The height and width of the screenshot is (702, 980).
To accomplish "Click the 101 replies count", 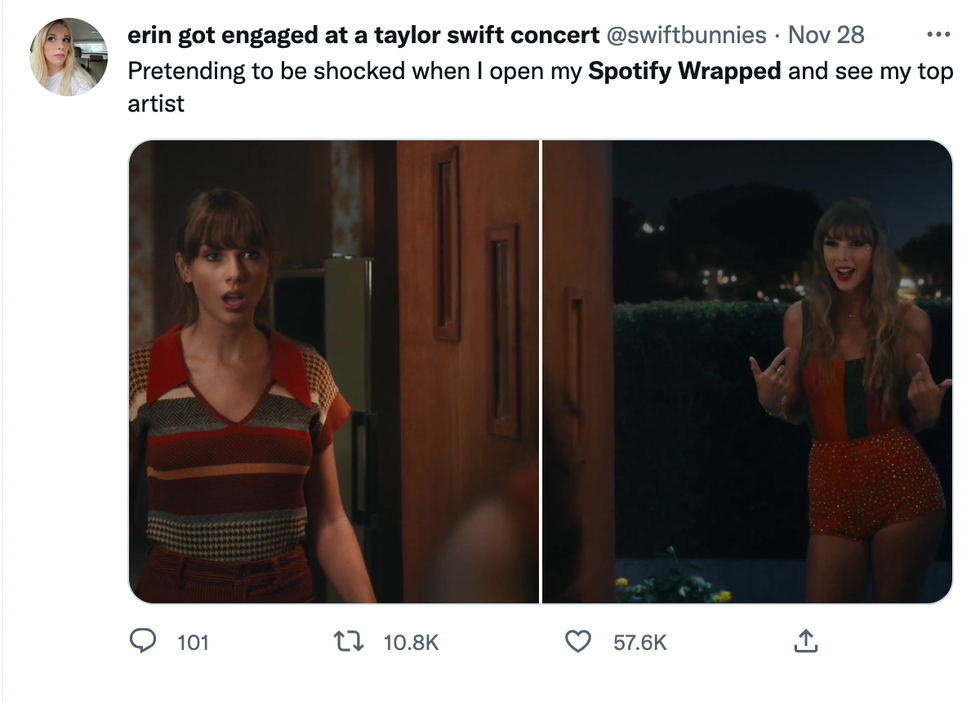I will pyautogui.click(x=193, y=642).
